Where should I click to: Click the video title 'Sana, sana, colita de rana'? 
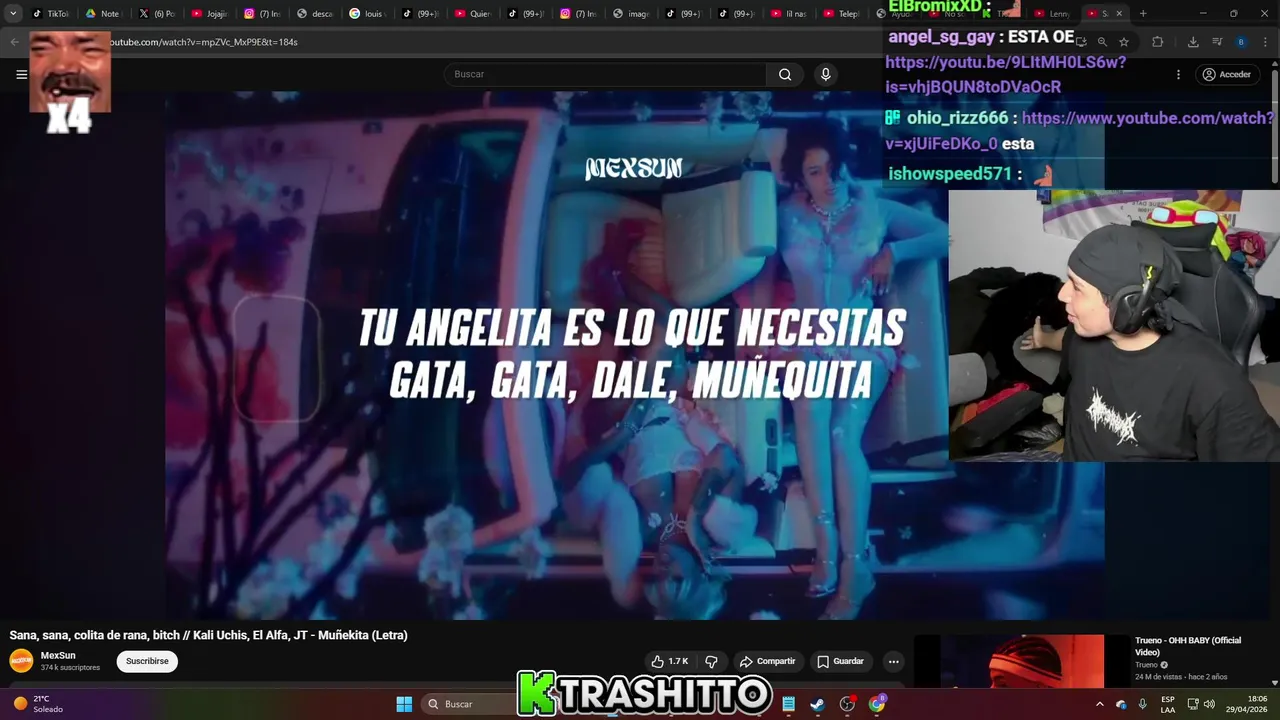click(209, 635)
